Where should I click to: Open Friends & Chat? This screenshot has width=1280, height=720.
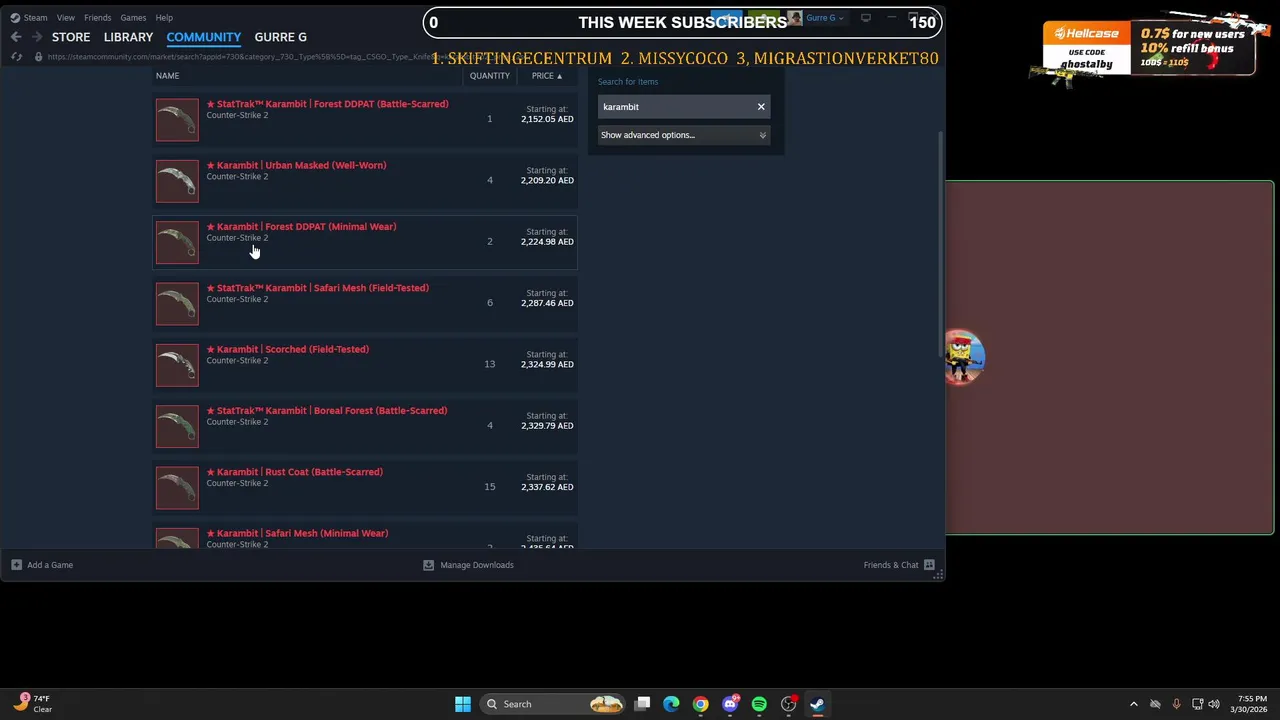(x=891, y=565)
